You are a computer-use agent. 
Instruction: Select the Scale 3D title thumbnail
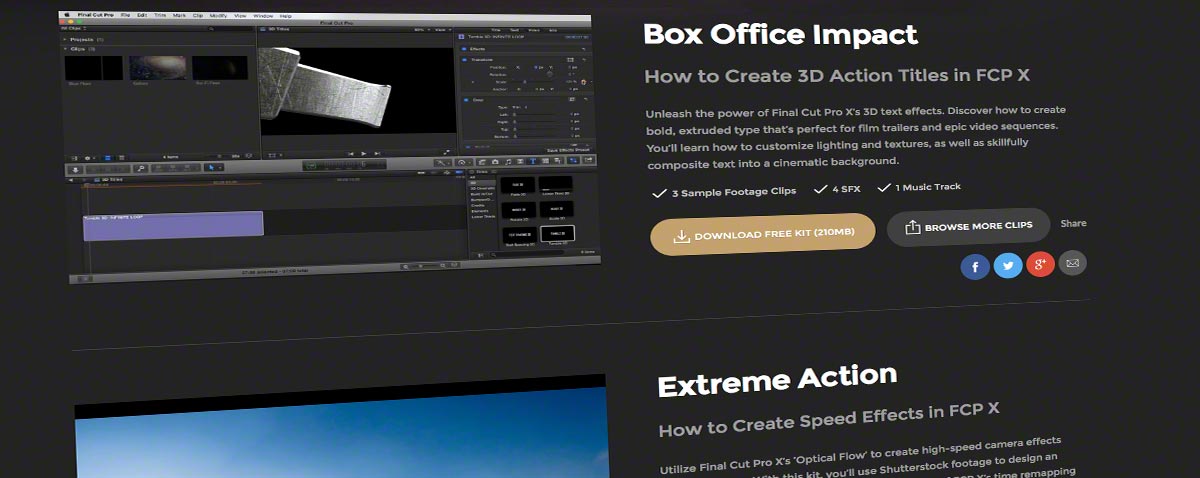(556, 209)
